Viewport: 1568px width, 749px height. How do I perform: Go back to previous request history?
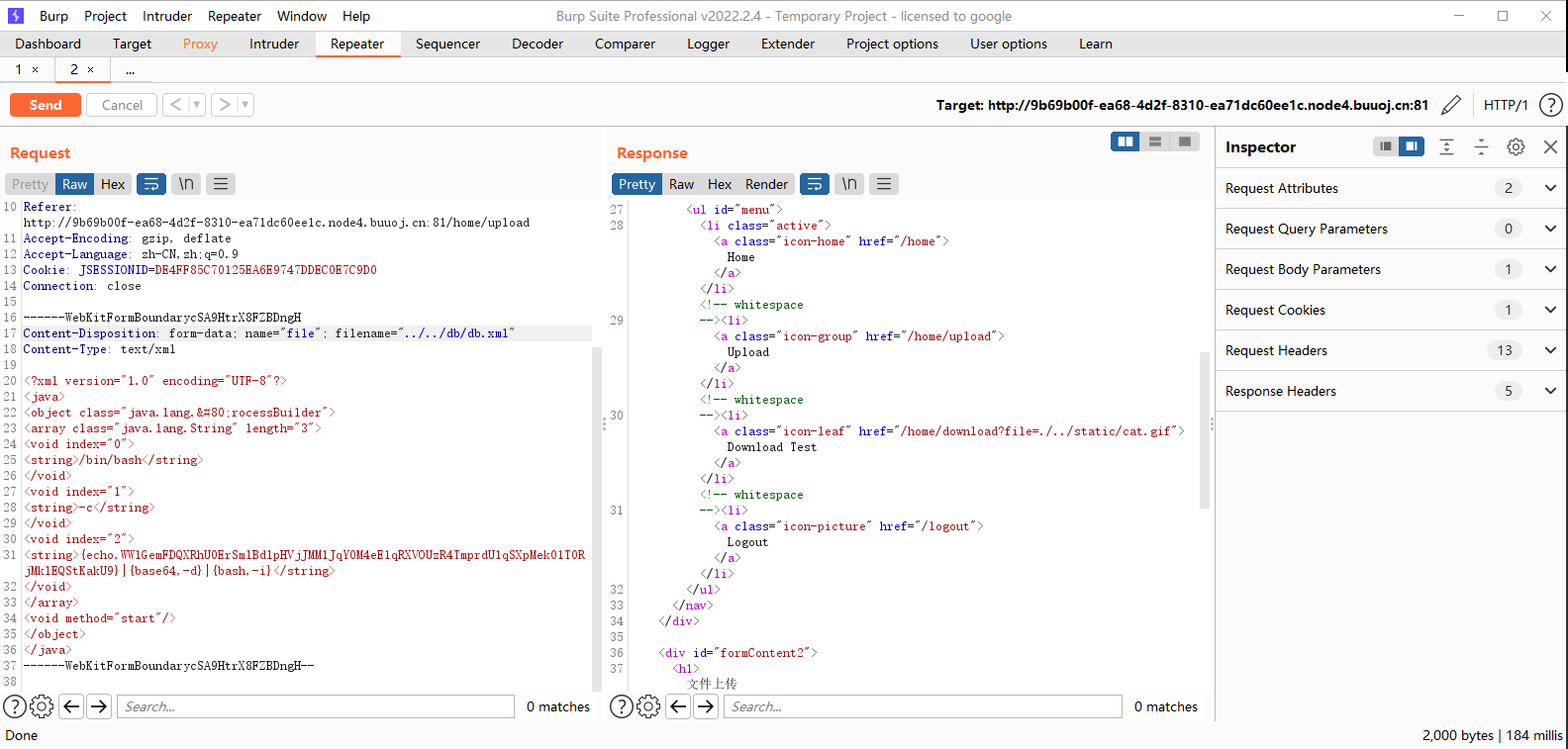(175, 105)
